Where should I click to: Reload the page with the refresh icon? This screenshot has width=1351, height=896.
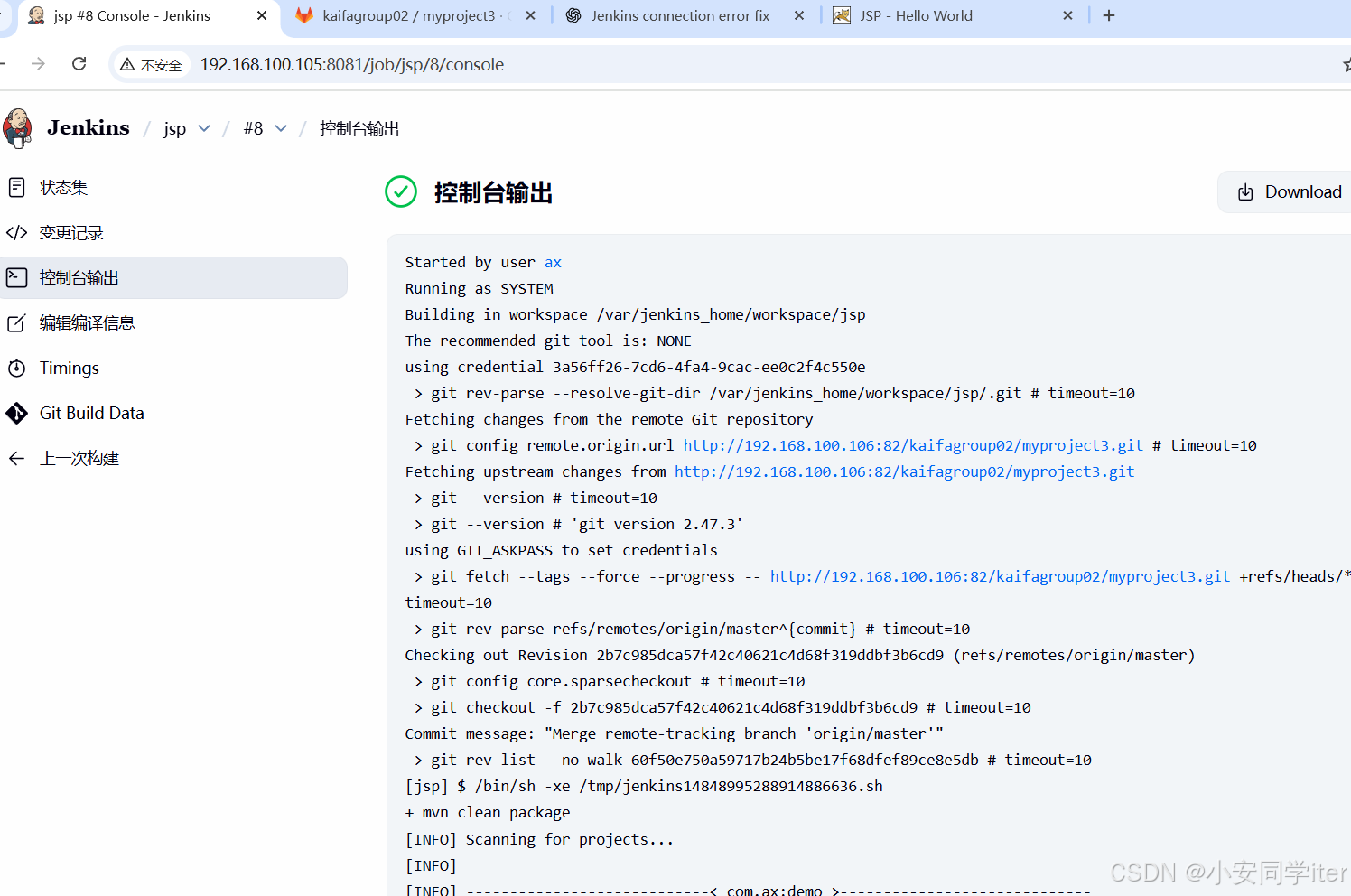tap(79, 64)
